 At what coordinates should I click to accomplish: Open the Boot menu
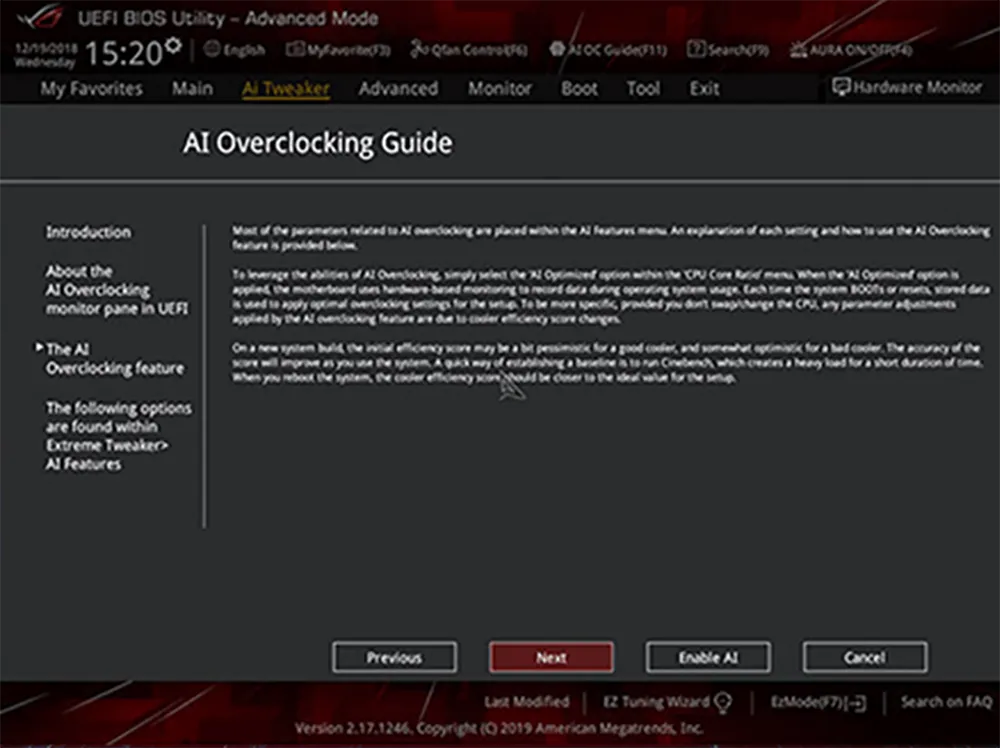coord(579,89)
